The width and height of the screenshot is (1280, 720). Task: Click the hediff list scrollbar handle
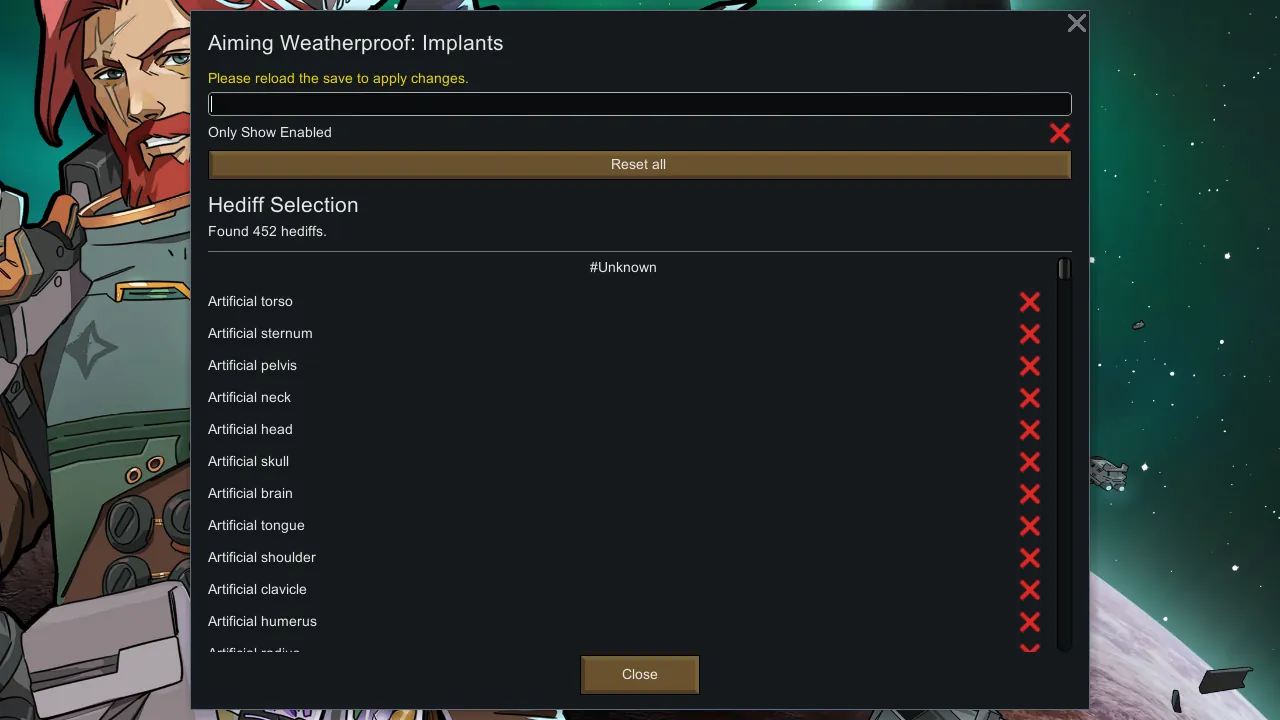coord(1064,269)
